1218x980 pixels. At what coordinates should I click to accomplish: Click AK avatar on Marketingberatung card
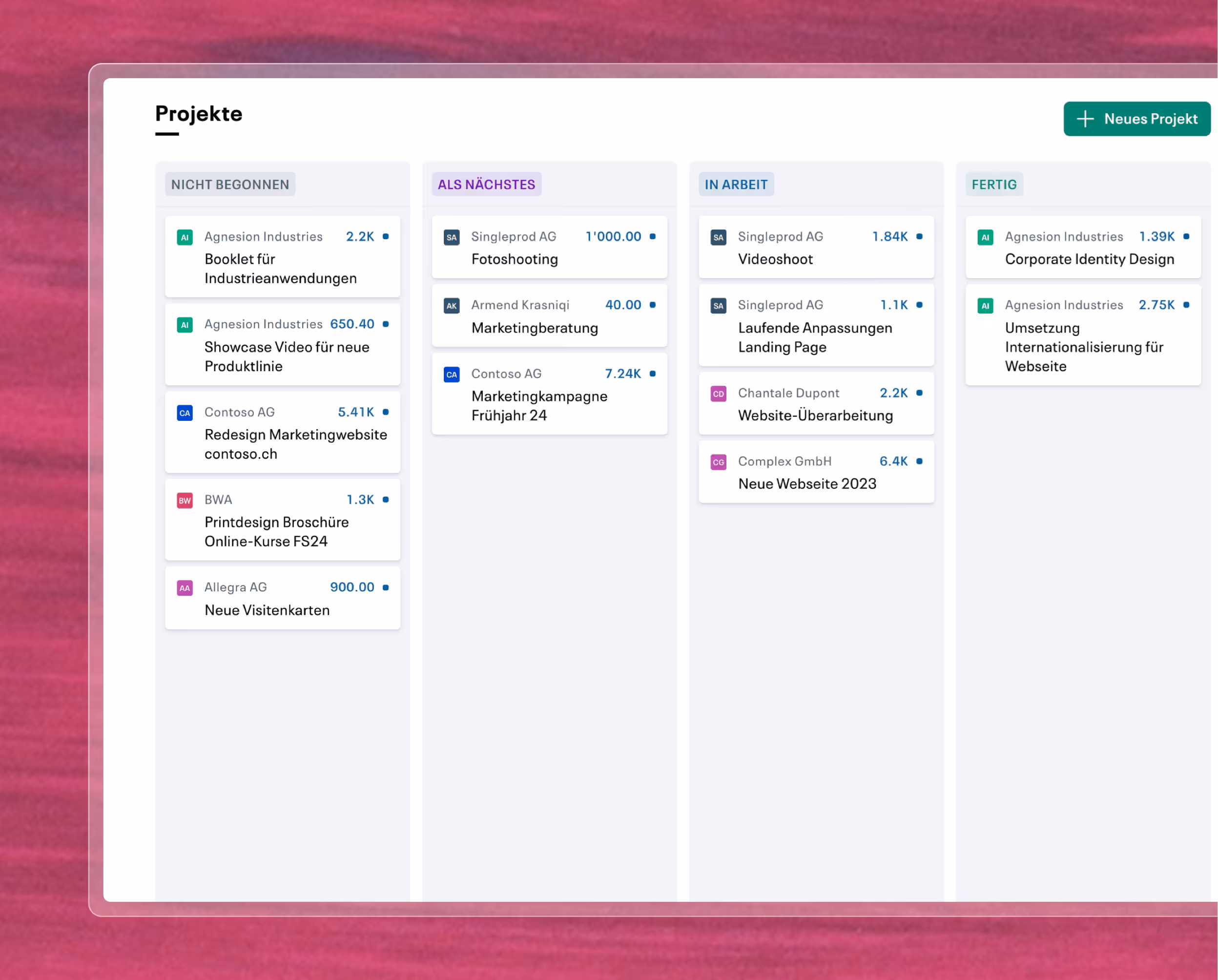point(452,306)
